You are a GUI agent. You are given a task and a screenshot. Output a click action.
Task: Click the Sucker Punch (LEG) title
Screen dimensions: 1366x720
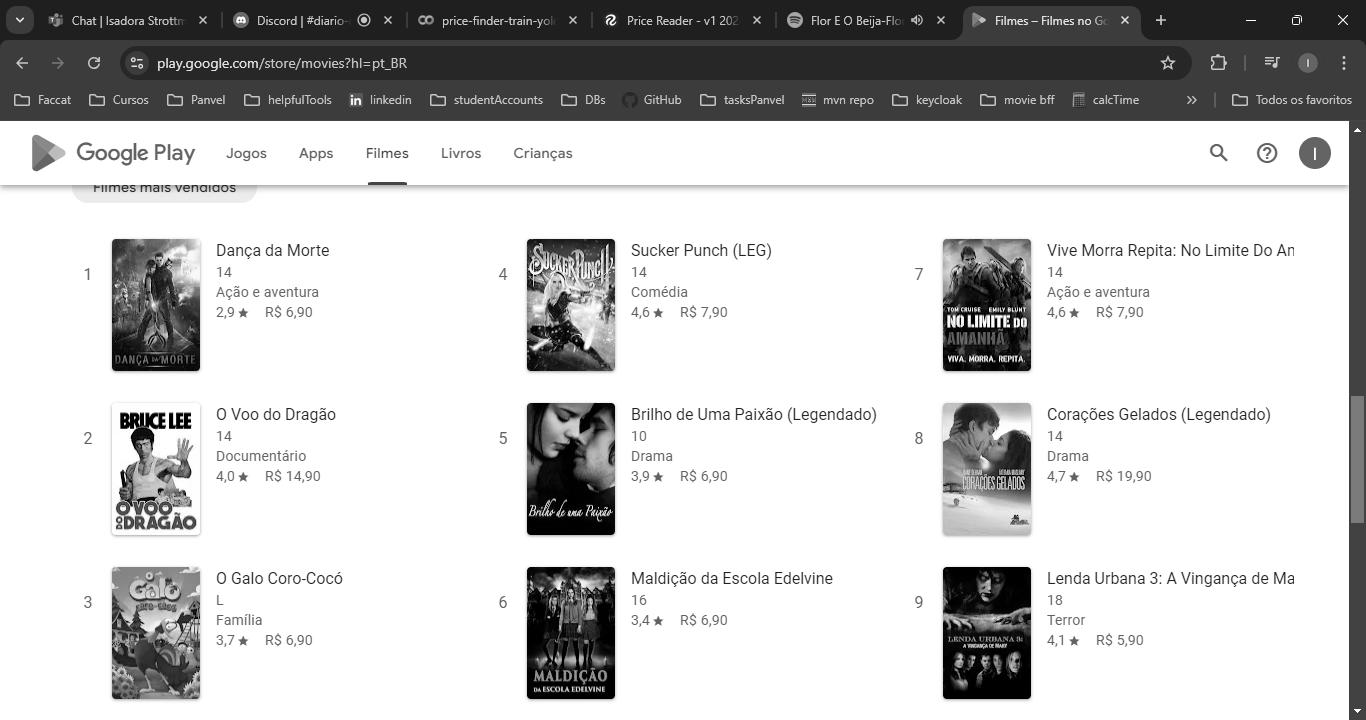point(701,250)
